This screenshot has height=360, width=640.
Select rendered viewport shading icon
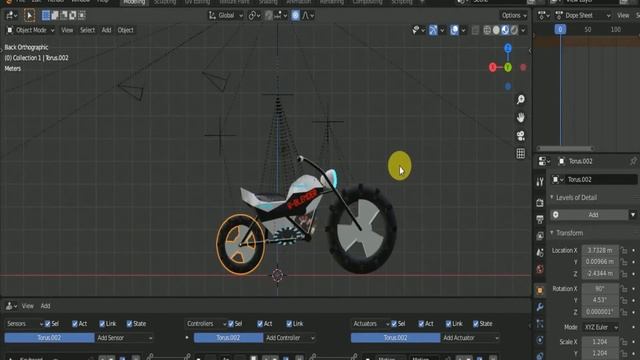click(x=514, y=30)
